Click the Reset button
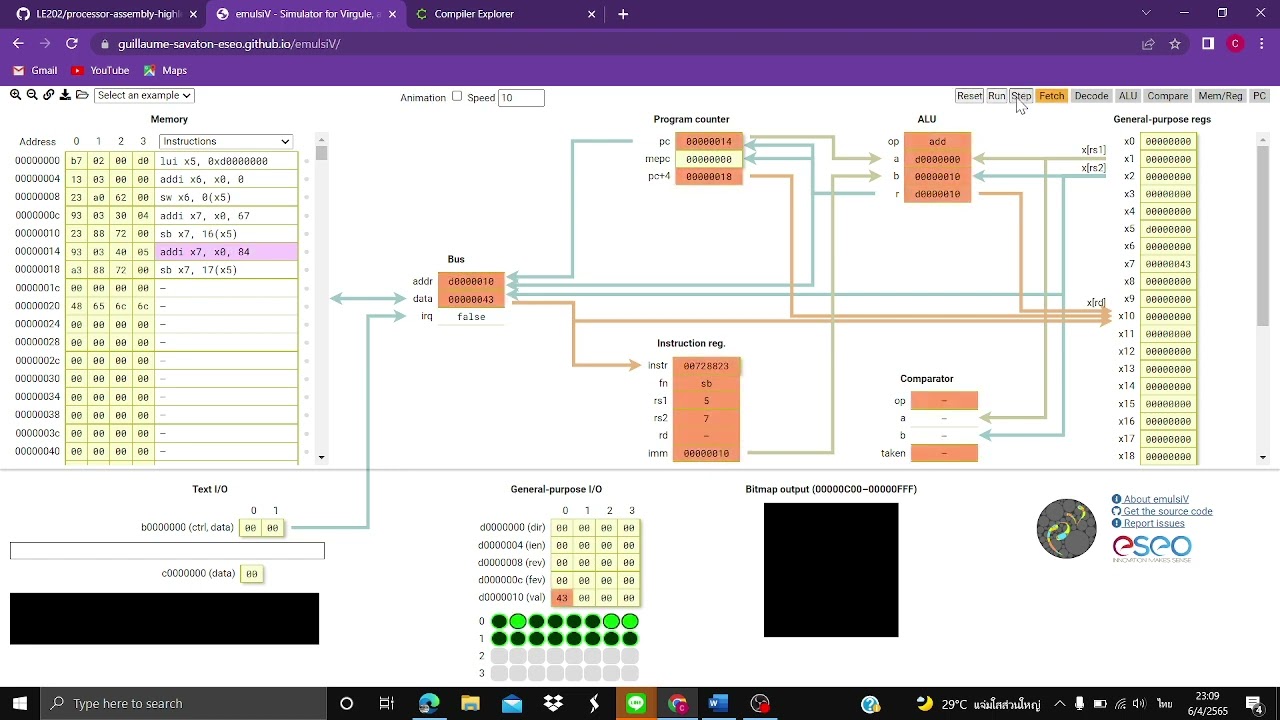 pos(969,96)
